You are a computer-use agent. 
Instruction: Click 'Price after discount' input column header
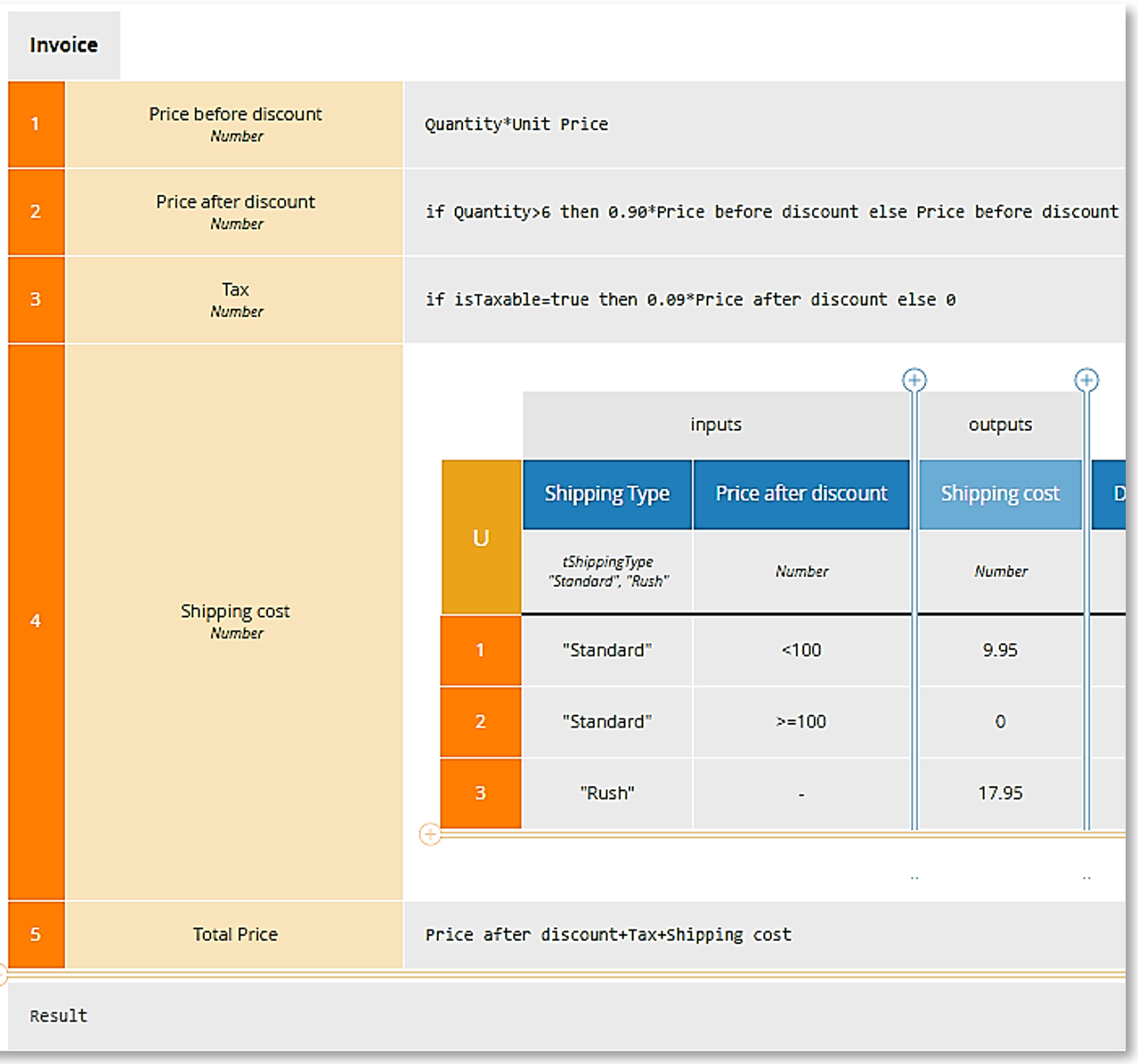point(801,494)
